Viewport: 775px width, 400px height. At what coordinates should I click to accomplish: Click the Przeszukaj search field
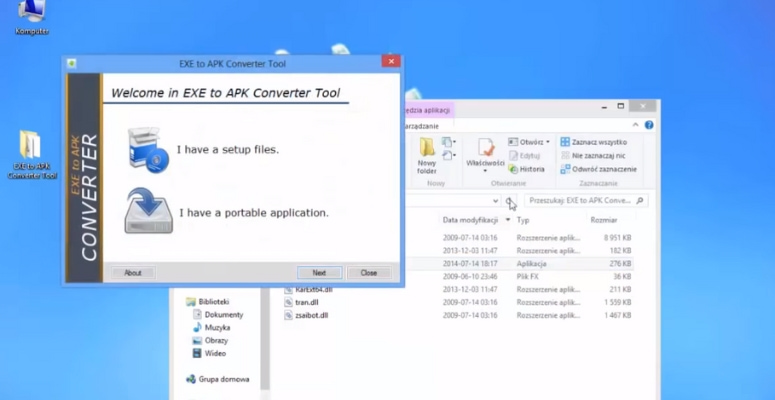tap(580, 201)
